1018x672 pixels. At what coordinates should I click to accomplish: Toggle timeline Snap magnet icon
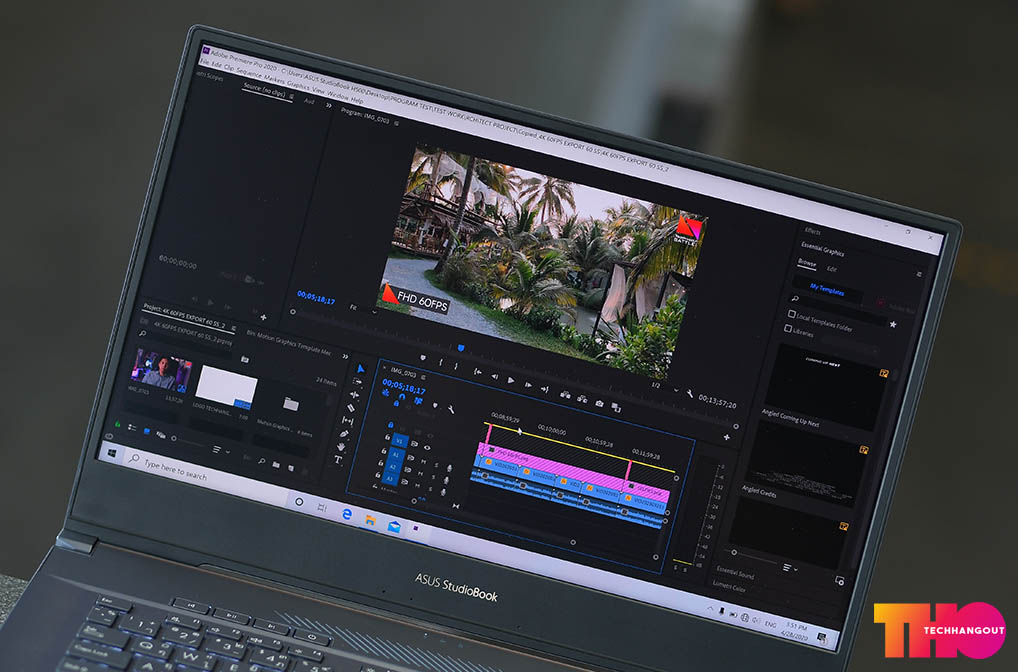tap(401, 397)
